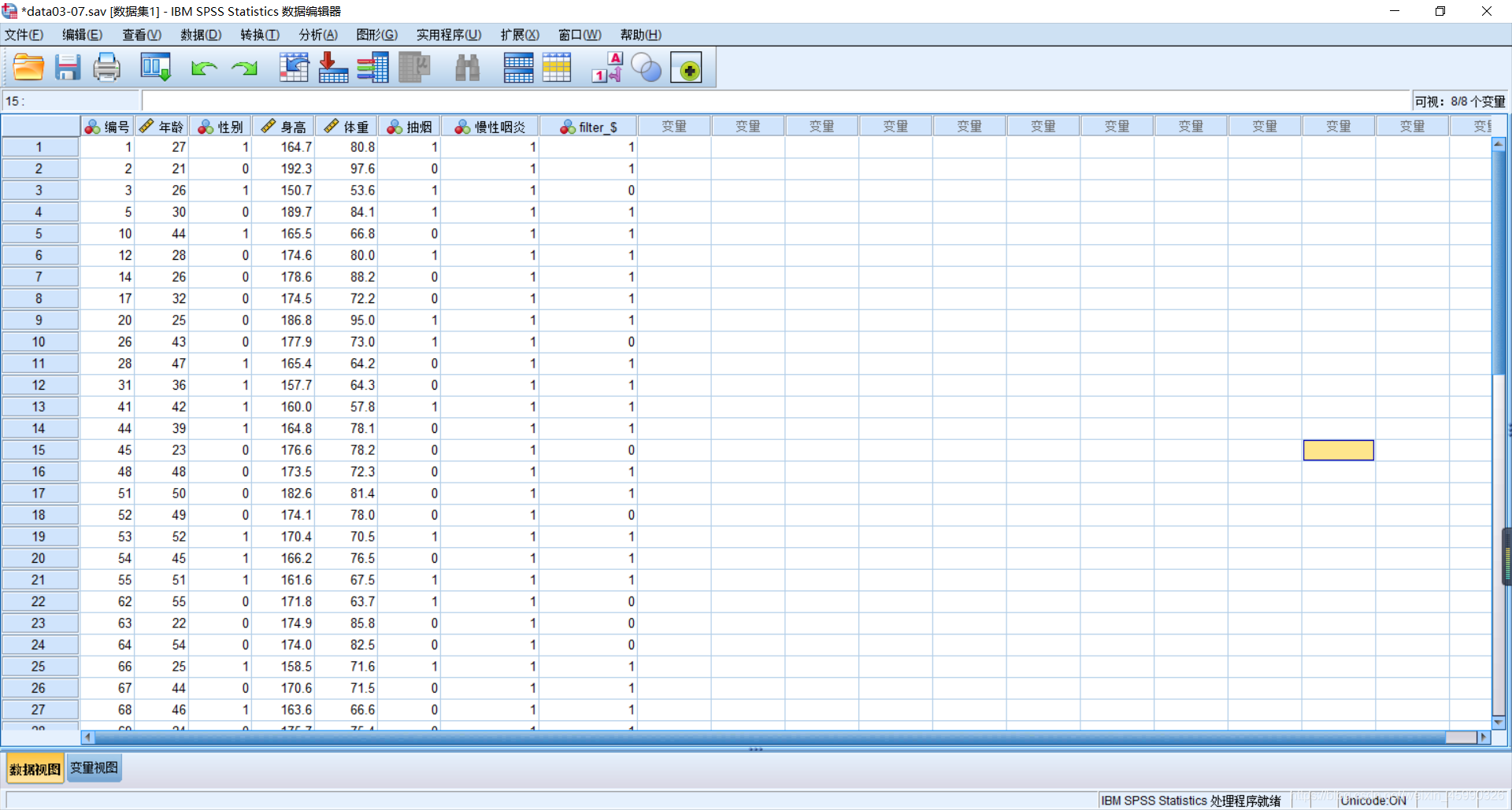Find data with the binoculars icon
The width and height of the screenshot is (1512, 810).
[x=468, y=68]
